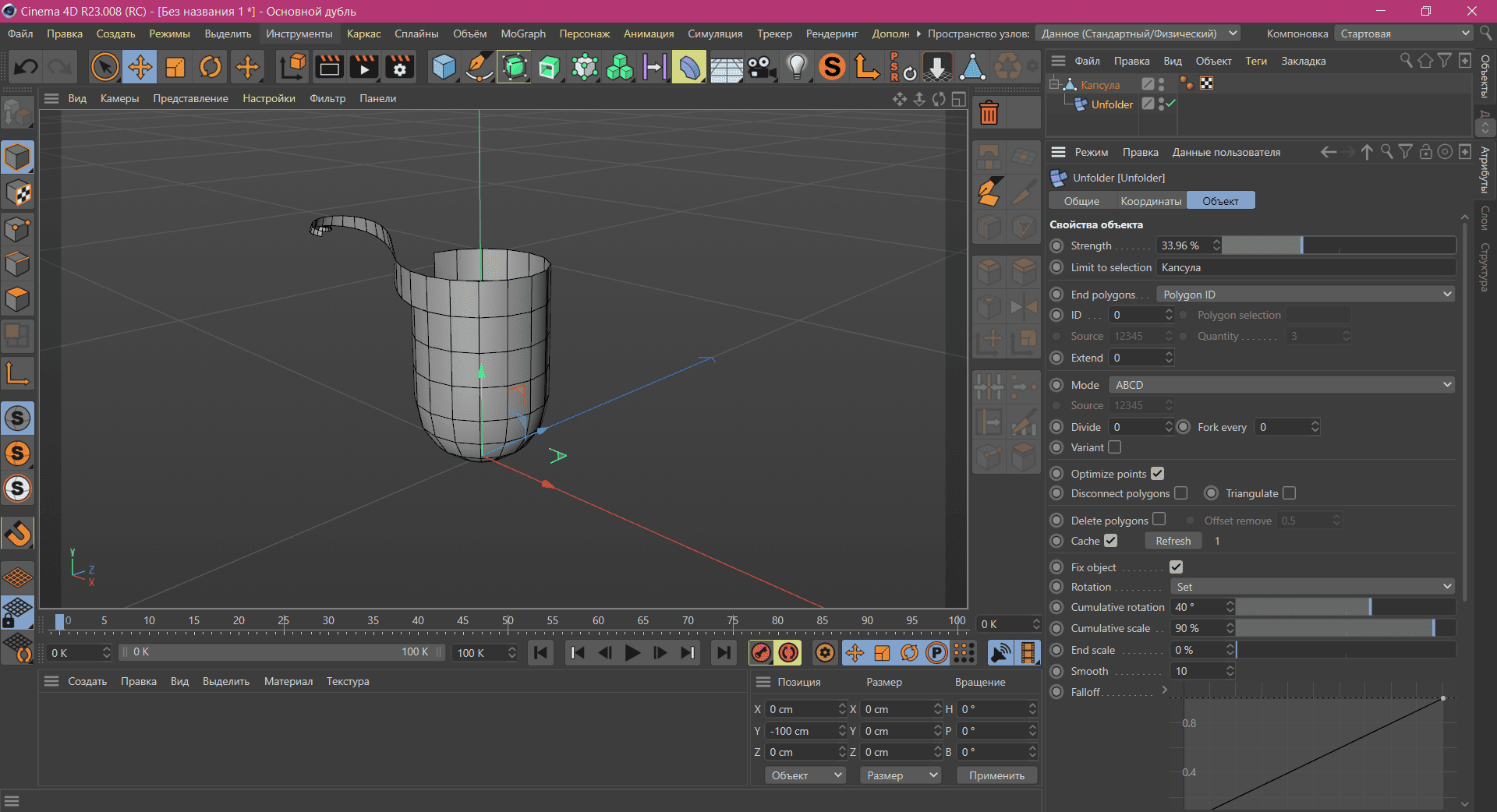
Task: Enable Polygons mode in left sidebar
Action: click(17, 300)
